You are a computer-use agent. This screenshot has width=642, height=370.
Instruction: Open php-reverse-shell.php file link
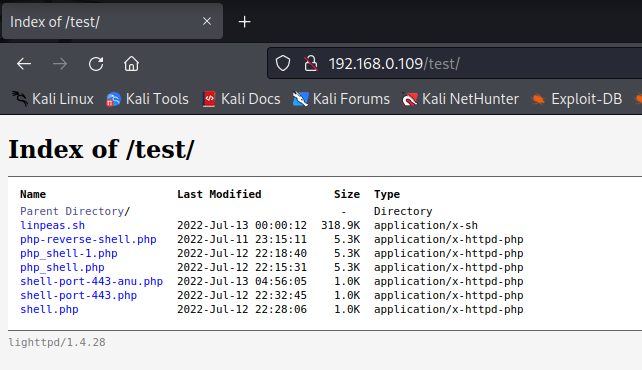coord(88,239)
